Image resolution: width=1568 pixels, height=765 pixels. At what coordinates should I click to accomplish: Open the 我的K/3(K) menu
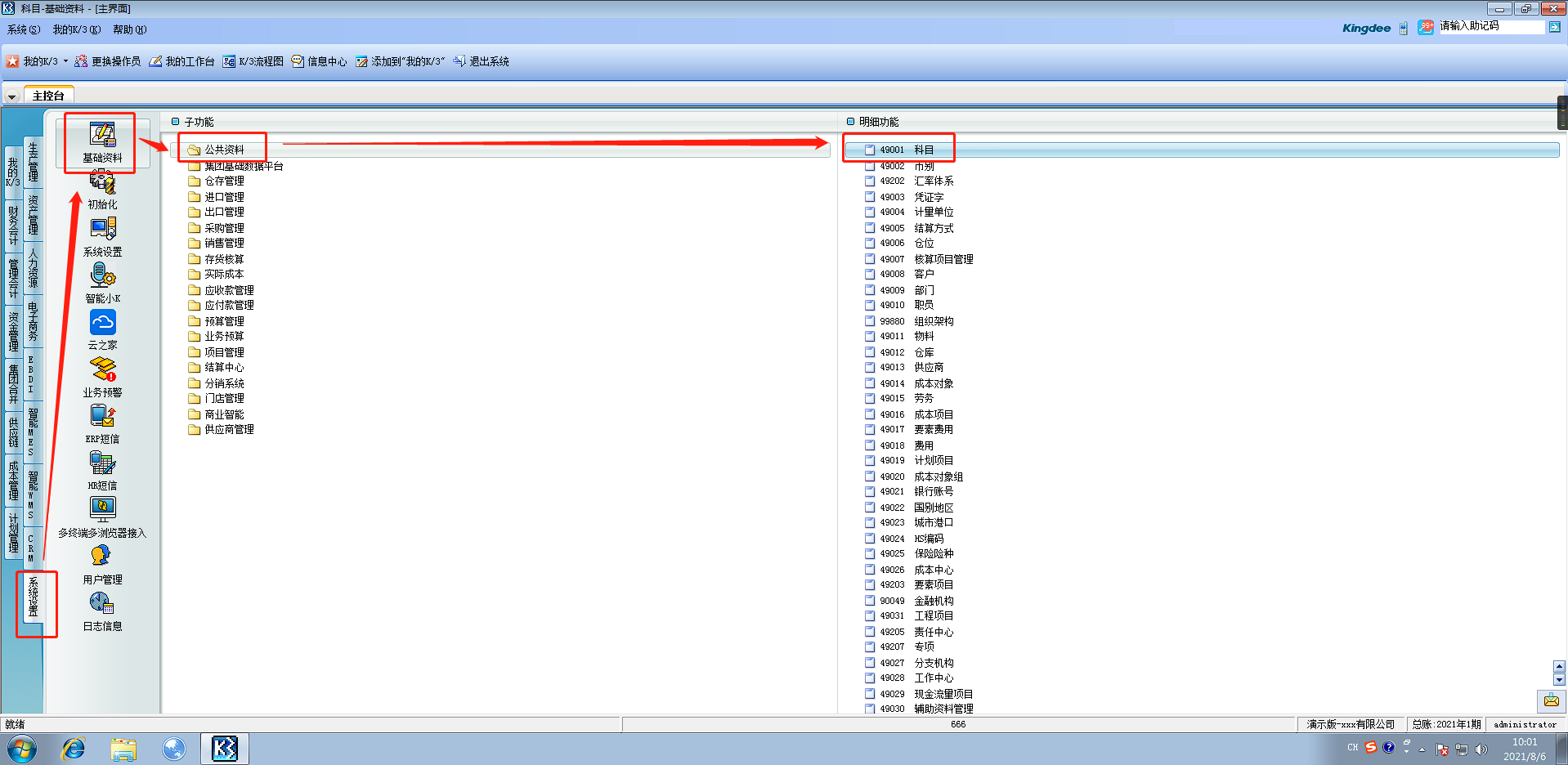pos(77,29)
